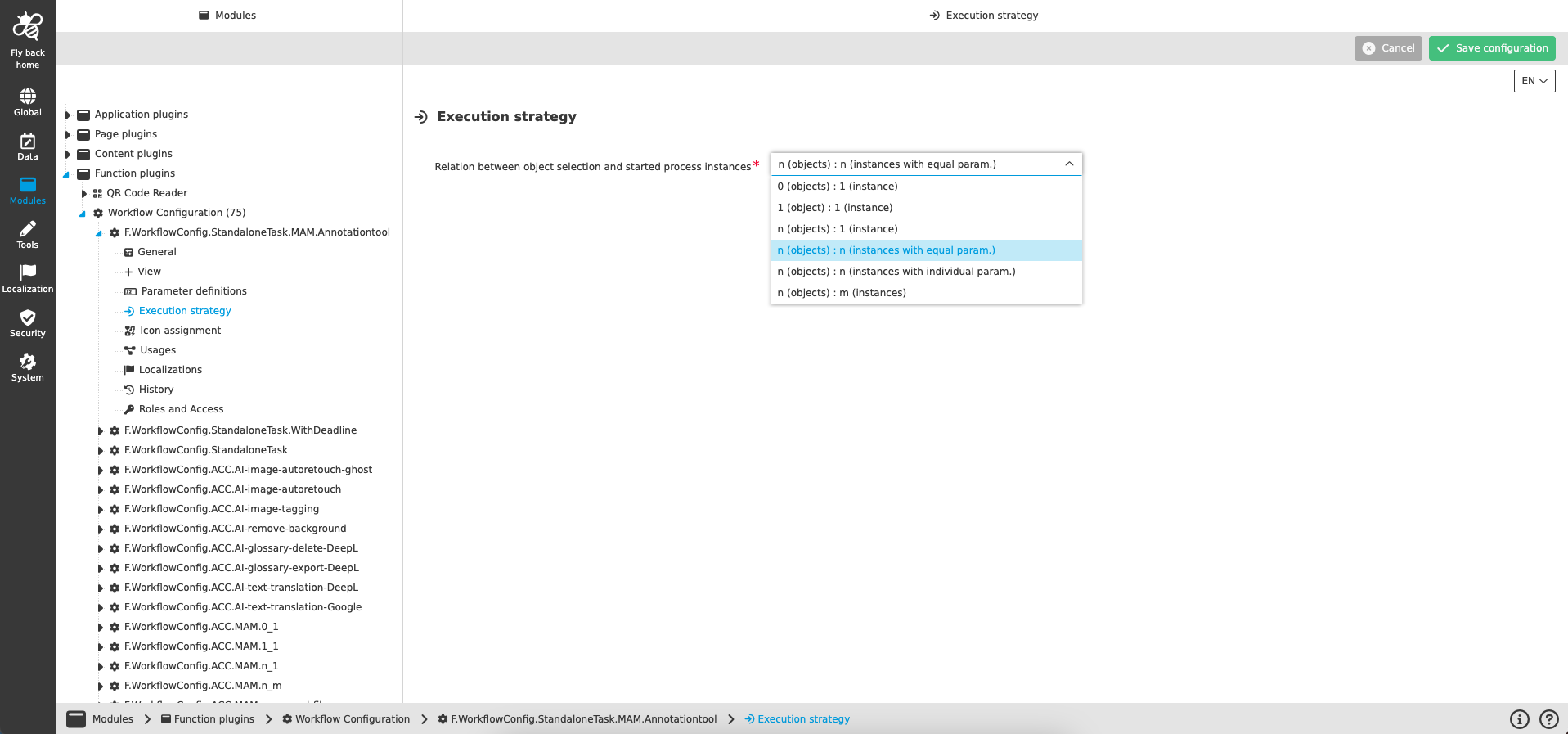Viewport: 1568px width, 734px height.
Task: Expand the Page plugins node
Action: pyautogui.click(x=68, y=135)
